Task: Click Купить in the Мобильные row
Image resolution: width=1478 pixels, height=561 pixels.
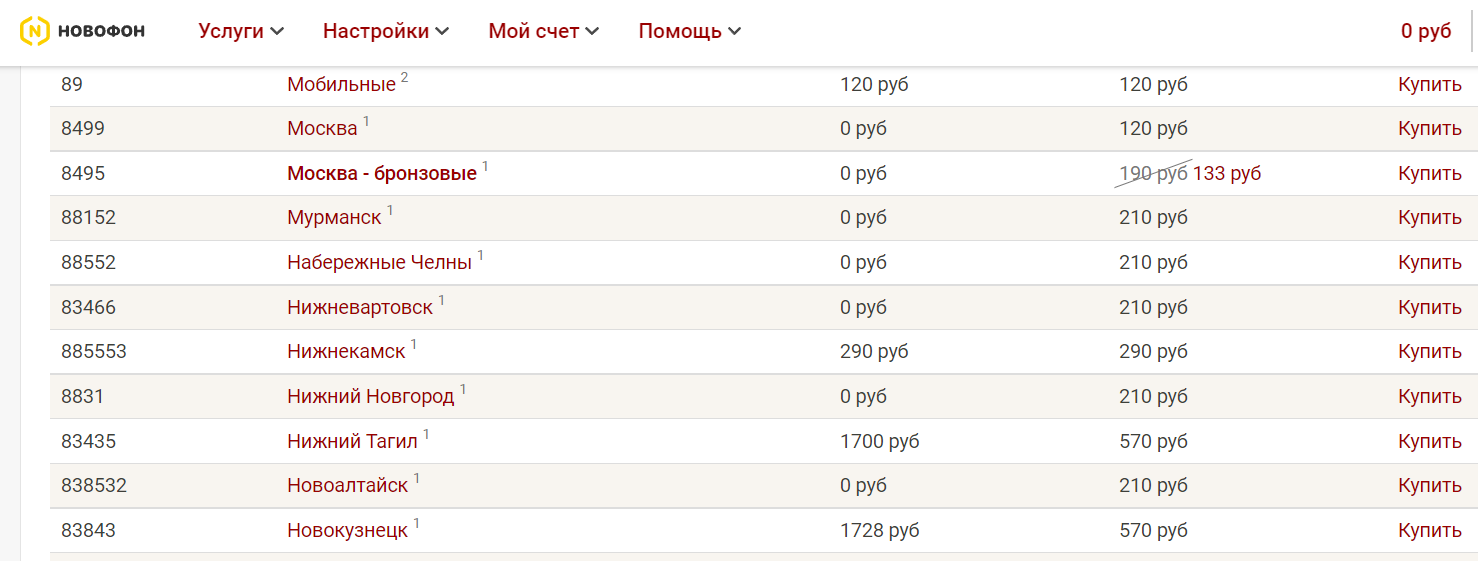Action: [1429, 85]
